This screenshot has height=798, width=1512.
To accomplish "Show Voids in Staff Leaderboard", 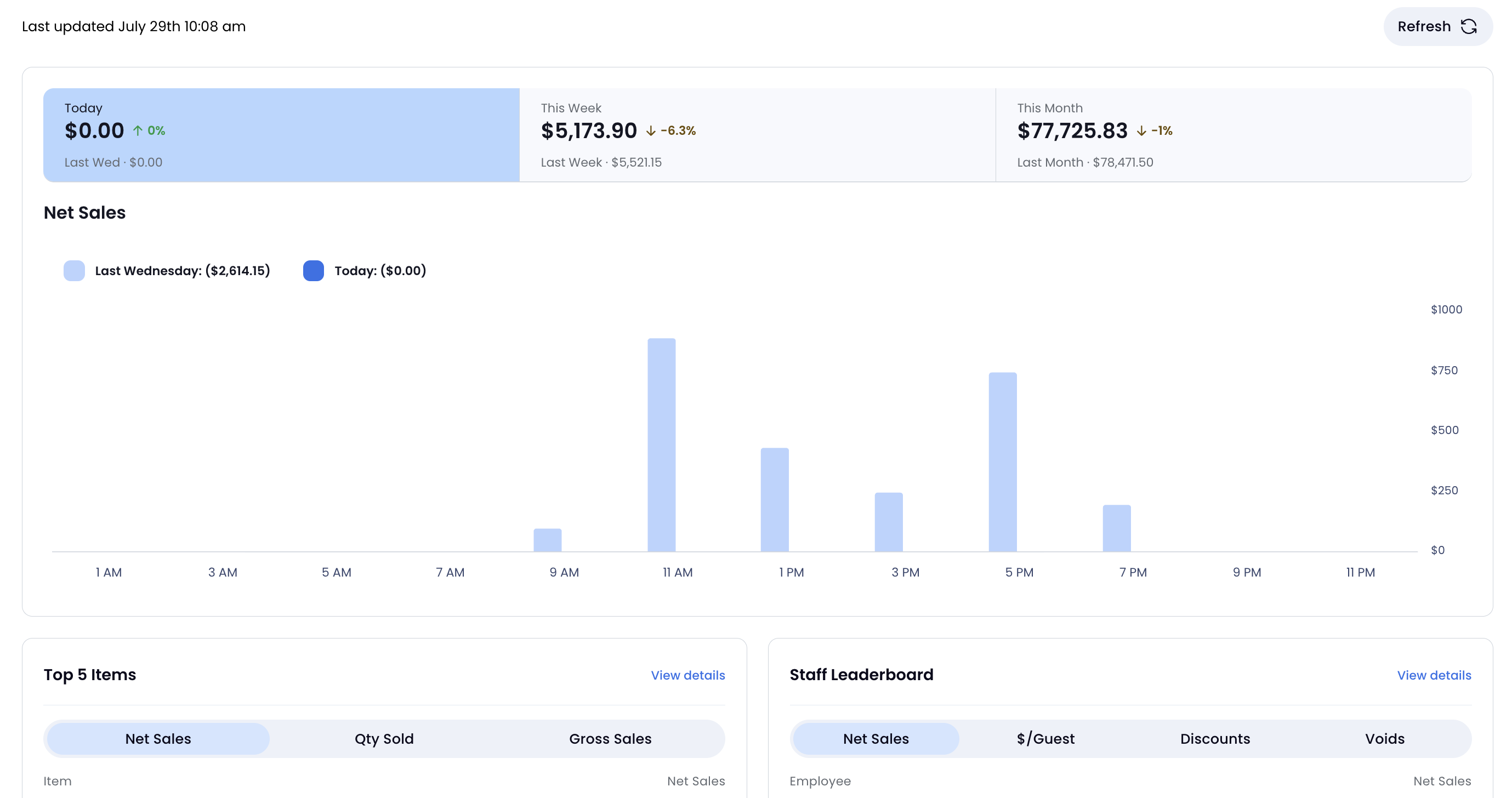I will [1385, 739].
